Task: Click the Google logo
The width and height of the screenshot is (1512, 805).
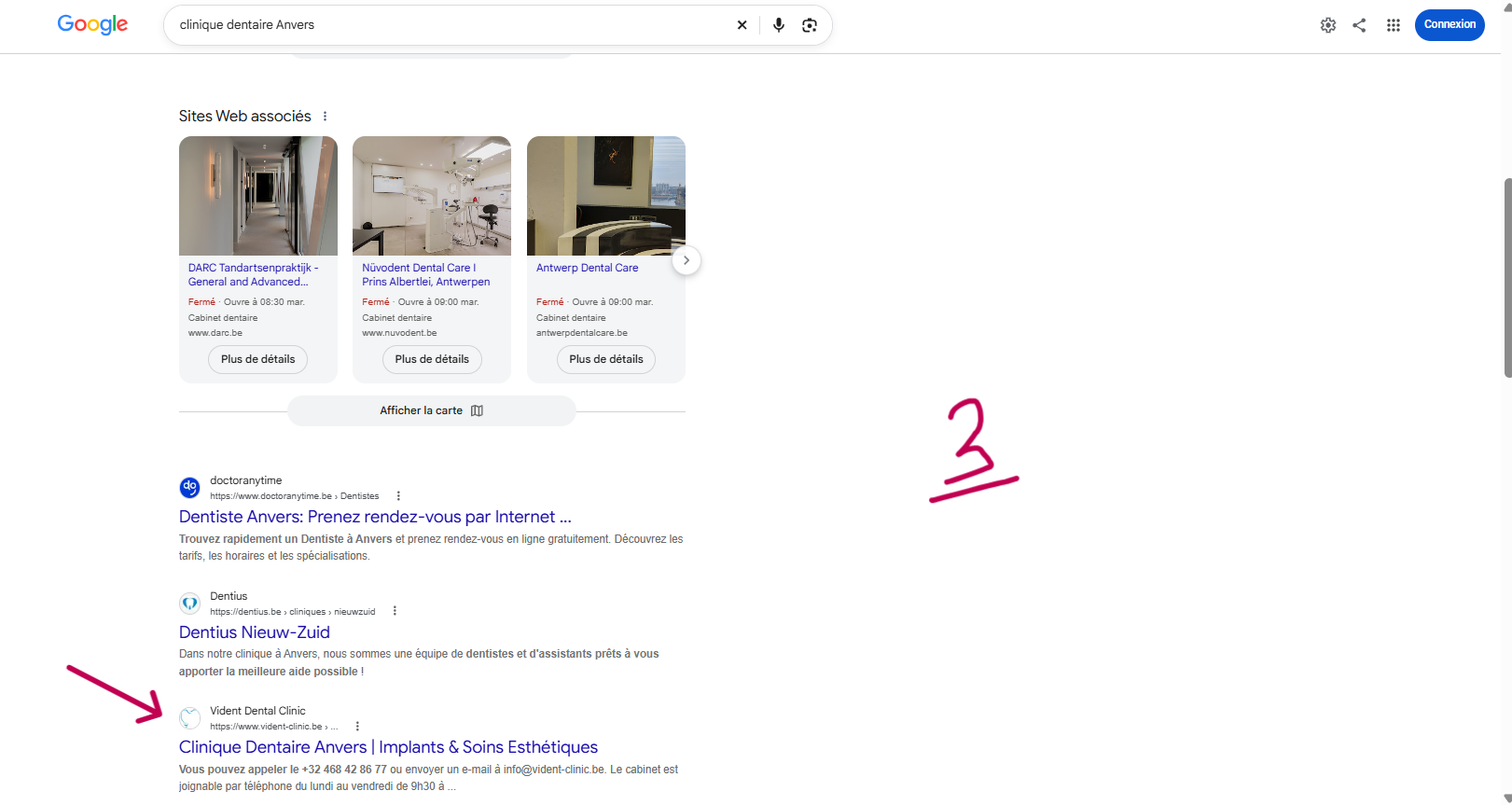Action: click(92, 25)
